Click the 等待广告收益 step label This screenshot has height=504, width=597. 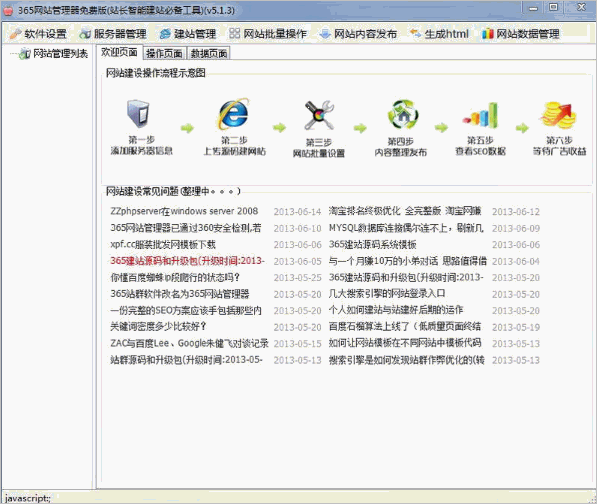pyautogui.click(x=559, y=151)
